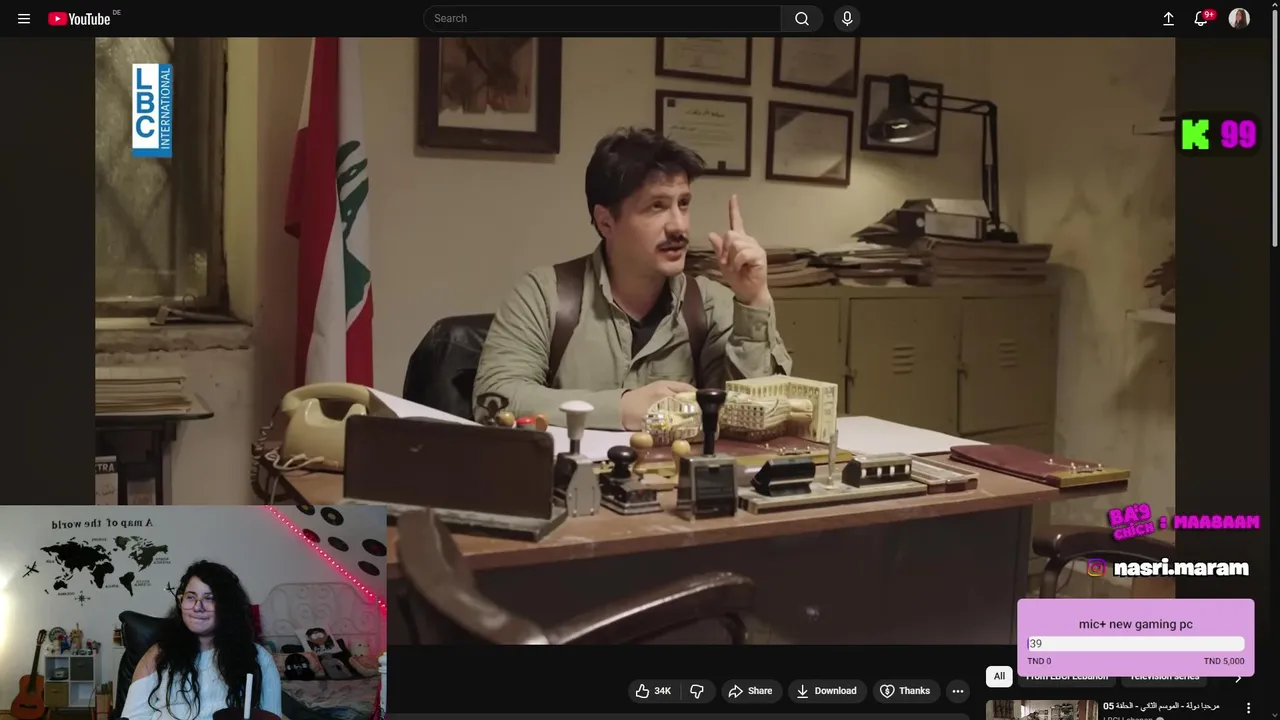This screenshot has width=1280, height=720.
Task: Open the recommended video thumbnail for episode 05
Action: pos(1042,709)
